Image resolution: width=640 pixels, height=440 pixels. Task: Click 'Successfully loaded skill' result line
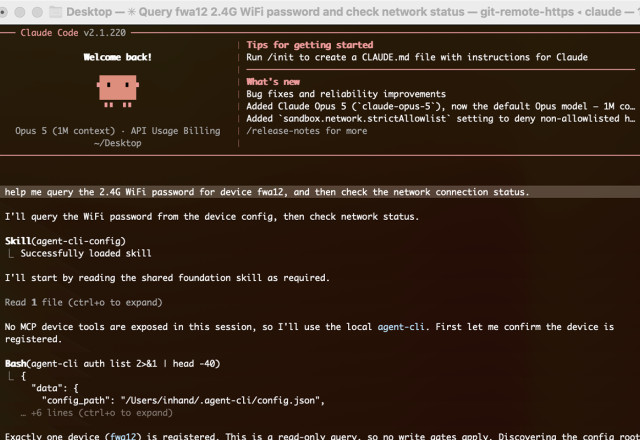(x=86, y=253)
